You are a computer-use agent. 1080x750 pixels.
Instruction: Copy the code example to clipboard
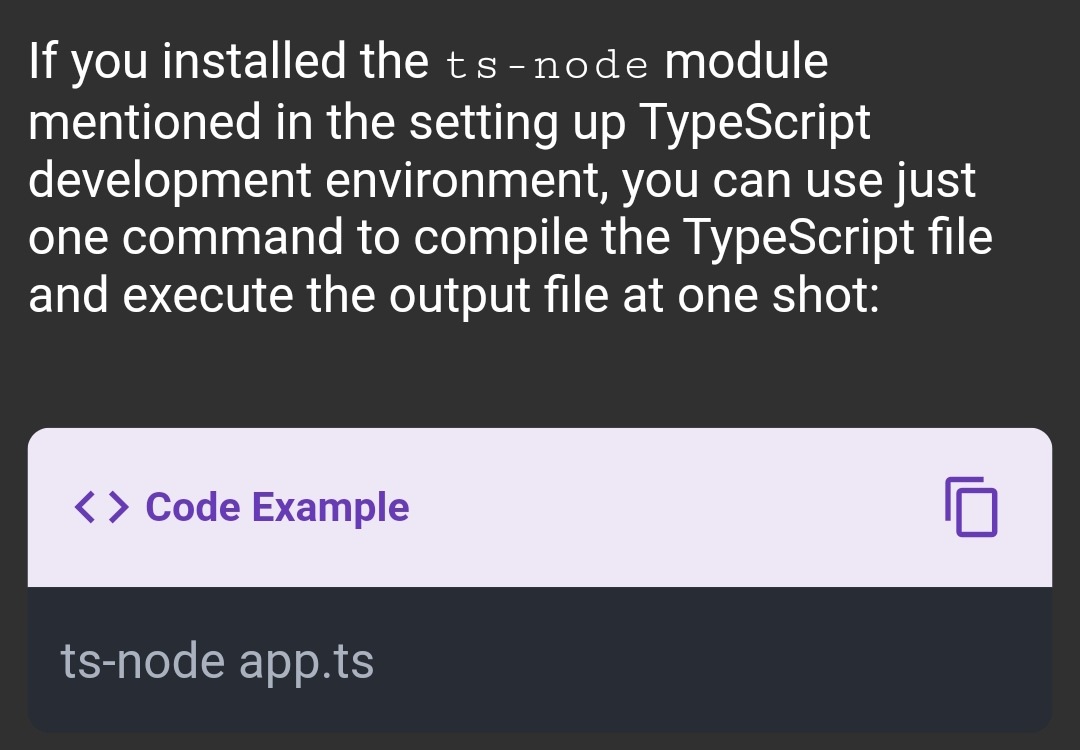pos(971,507)
